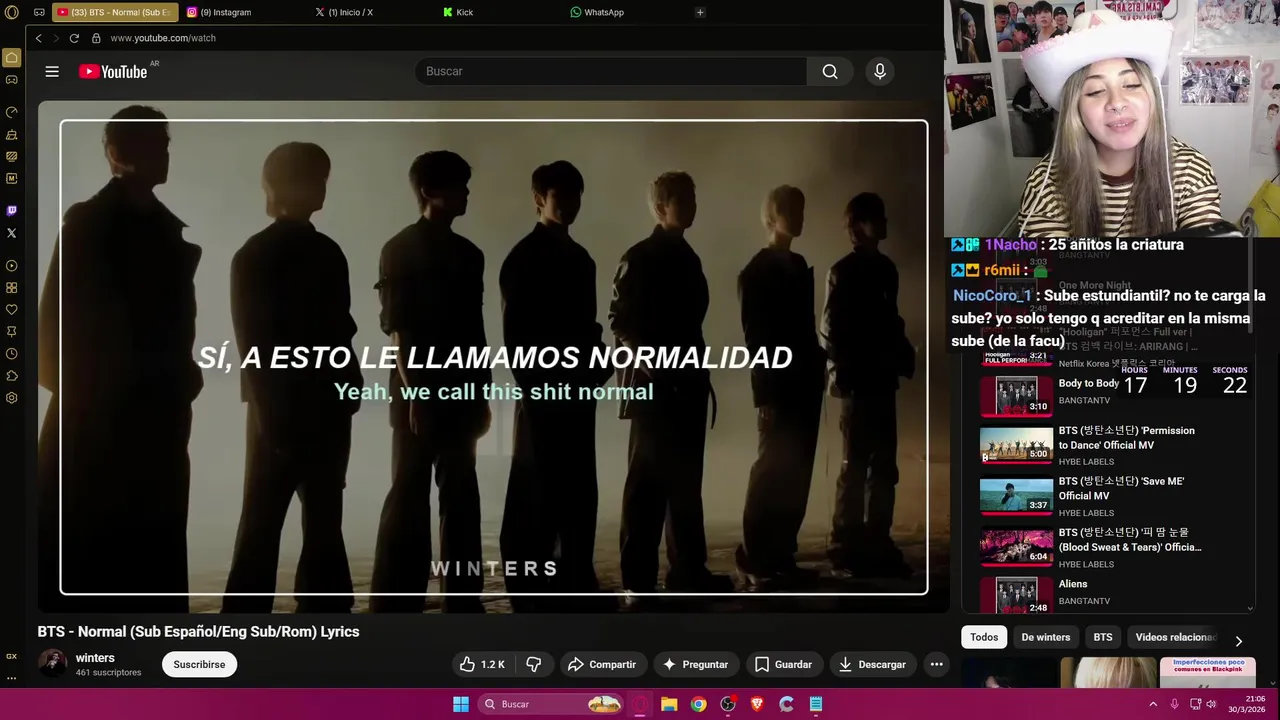
Task: Open the winters channel name link
Action: tap(95, 658)
